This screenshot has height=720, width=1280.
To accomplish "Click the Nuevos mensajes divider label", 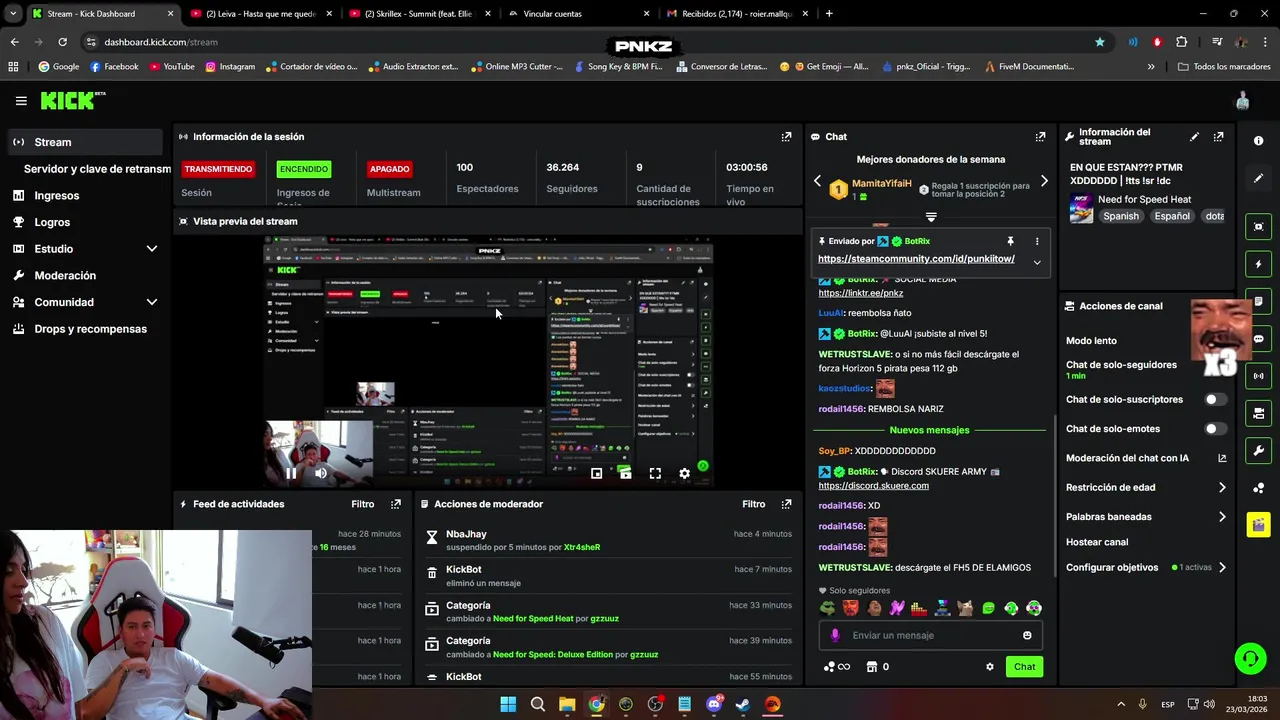I will pyautogui.click(x=929, y=430).
